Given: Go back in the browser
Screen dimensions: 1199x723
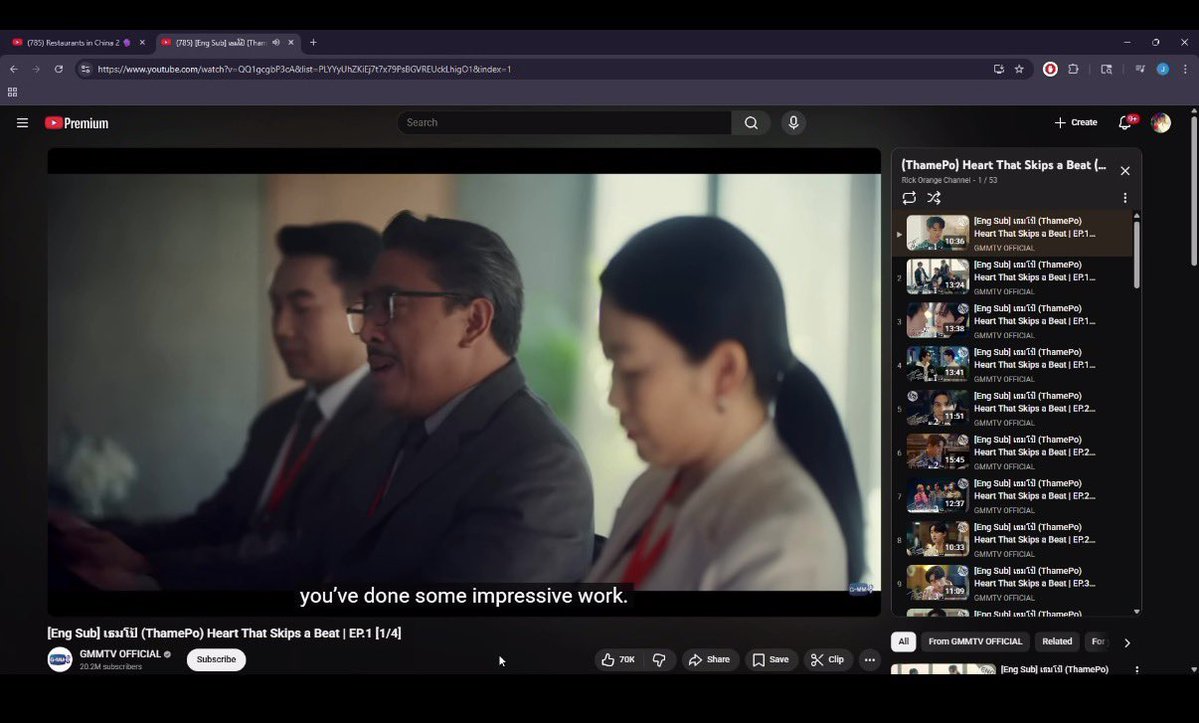Looking at the screenshot, I should click(14, 69).
